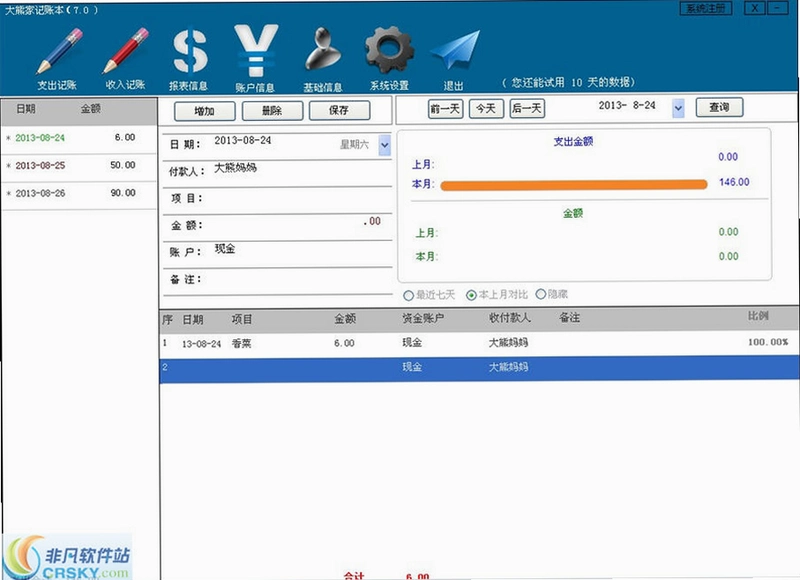Click the 100.00% ratio cell
Viewport: 800px width, 580px height.
(x=768, y=342)
